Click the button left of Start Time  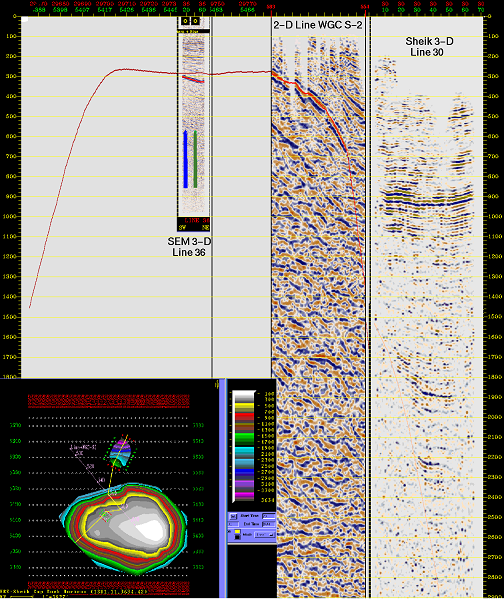(233, 516)
